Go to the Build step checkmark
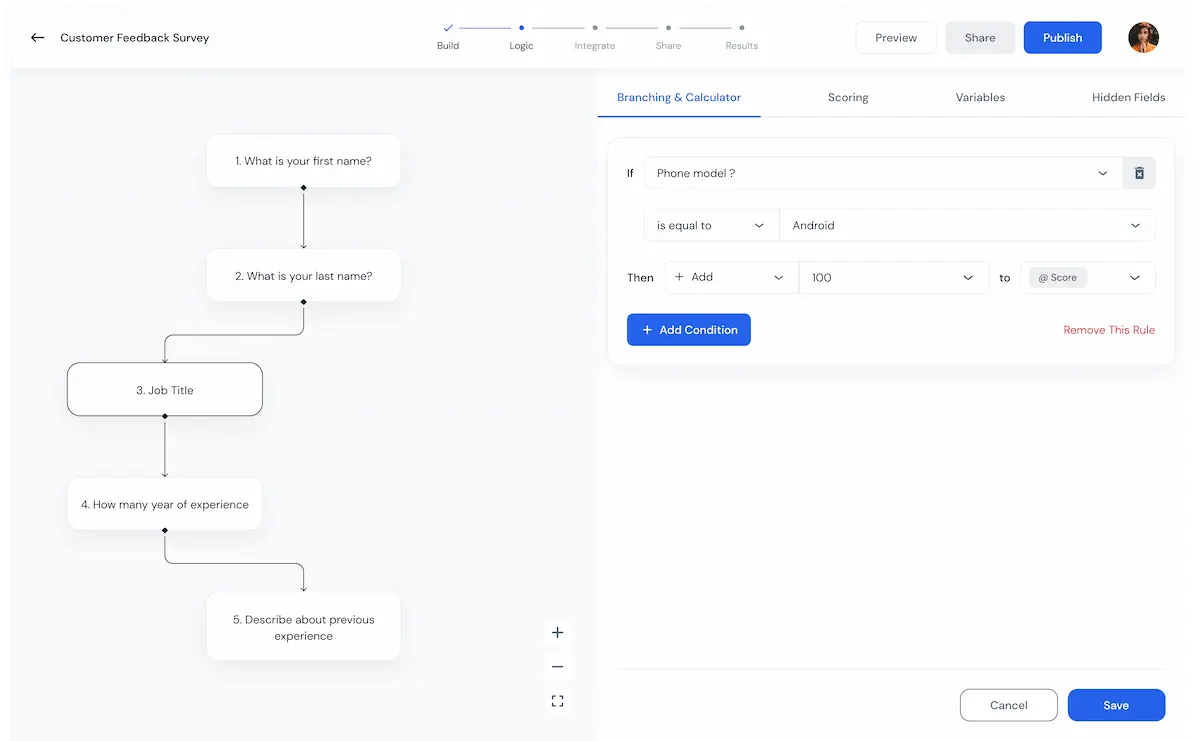This screenshot has height=741, width=1200. click(x=448, y=29)
